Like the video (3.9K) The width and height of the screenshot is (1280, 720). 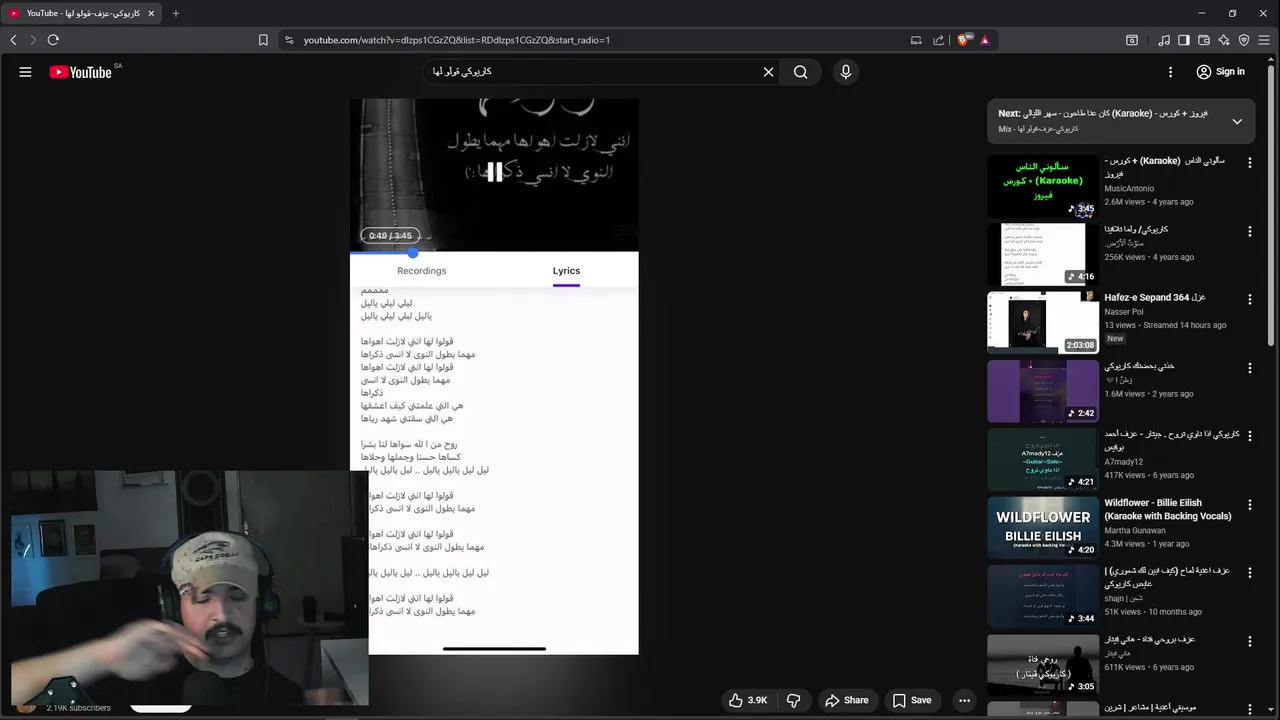tap(748, 700)
